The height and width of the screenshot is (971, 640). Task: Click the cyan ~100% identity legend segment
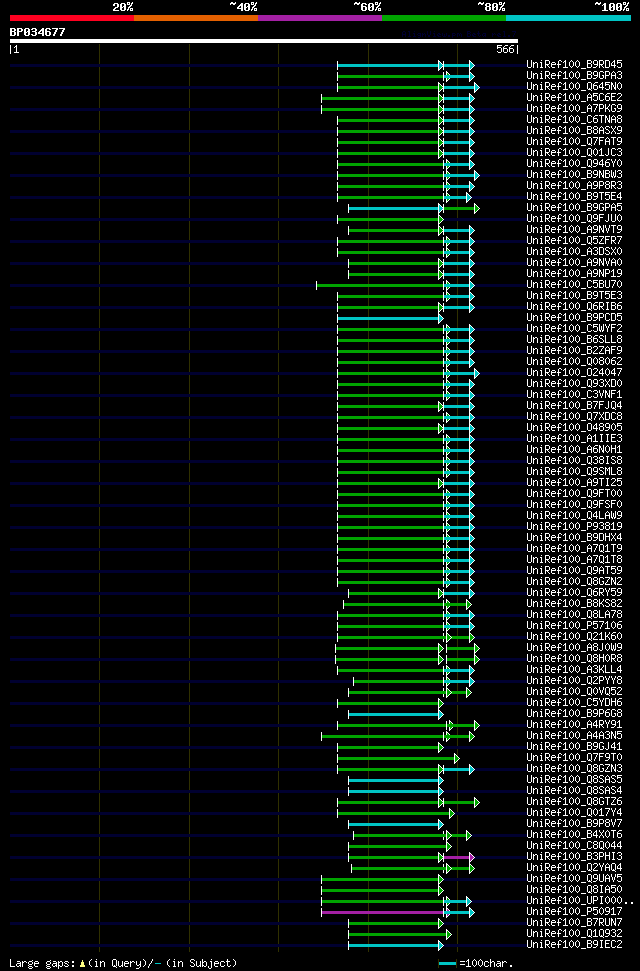pos(569,18)
